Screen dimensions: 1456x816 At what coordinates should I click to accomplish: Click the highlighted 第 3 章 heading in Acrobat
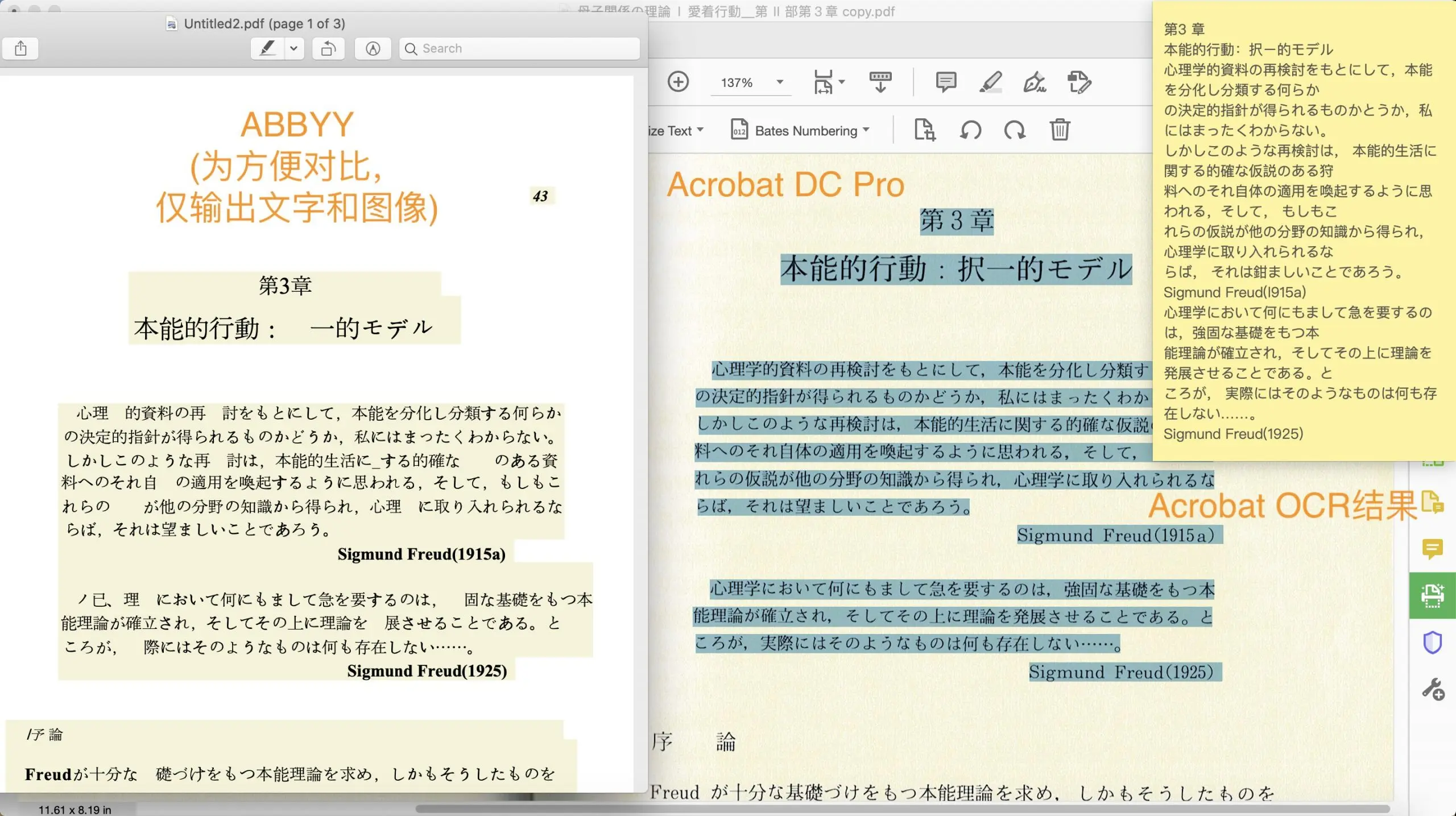[x=957, y=221]
